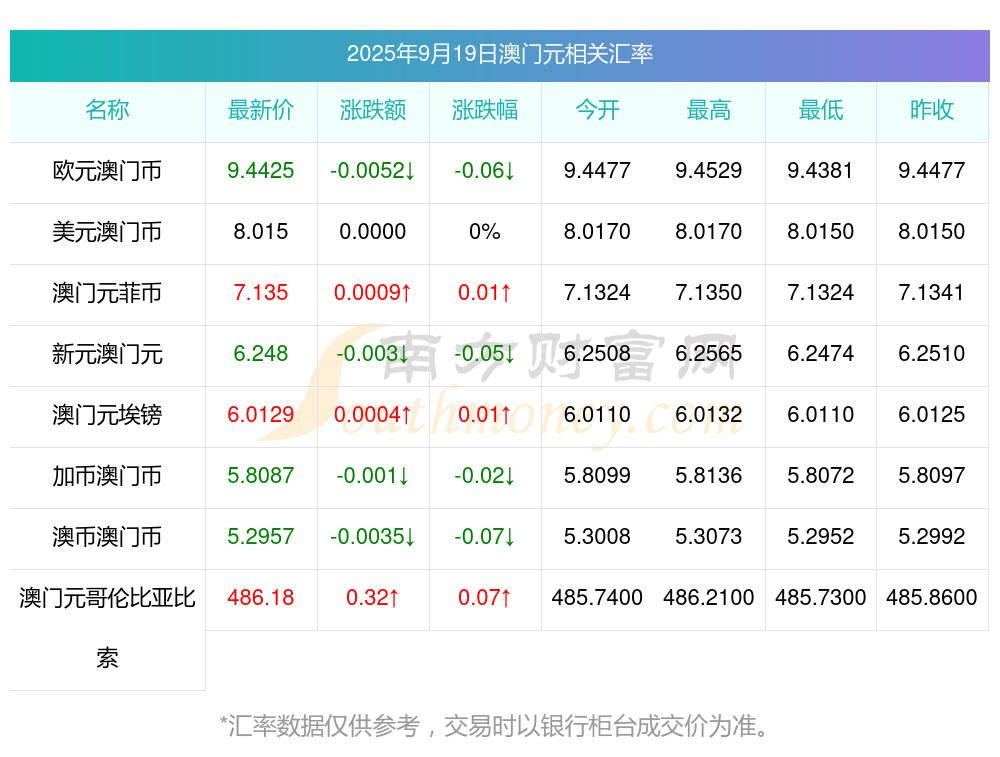Click change percent -0.02↓
The height and width of the screenshot is (757, 1000).
pyautogui.click(x=485, y=475)
